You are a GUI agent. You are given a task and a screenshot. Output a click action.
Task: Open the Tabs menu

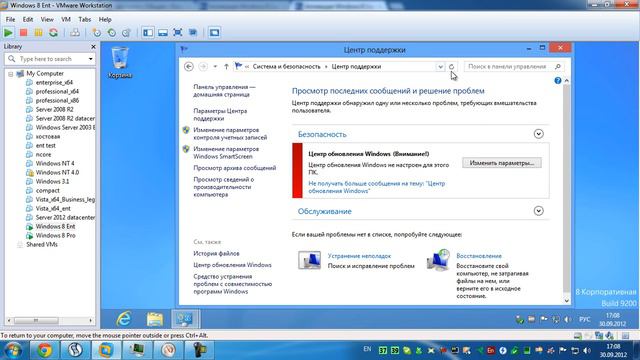coord(84,19)
